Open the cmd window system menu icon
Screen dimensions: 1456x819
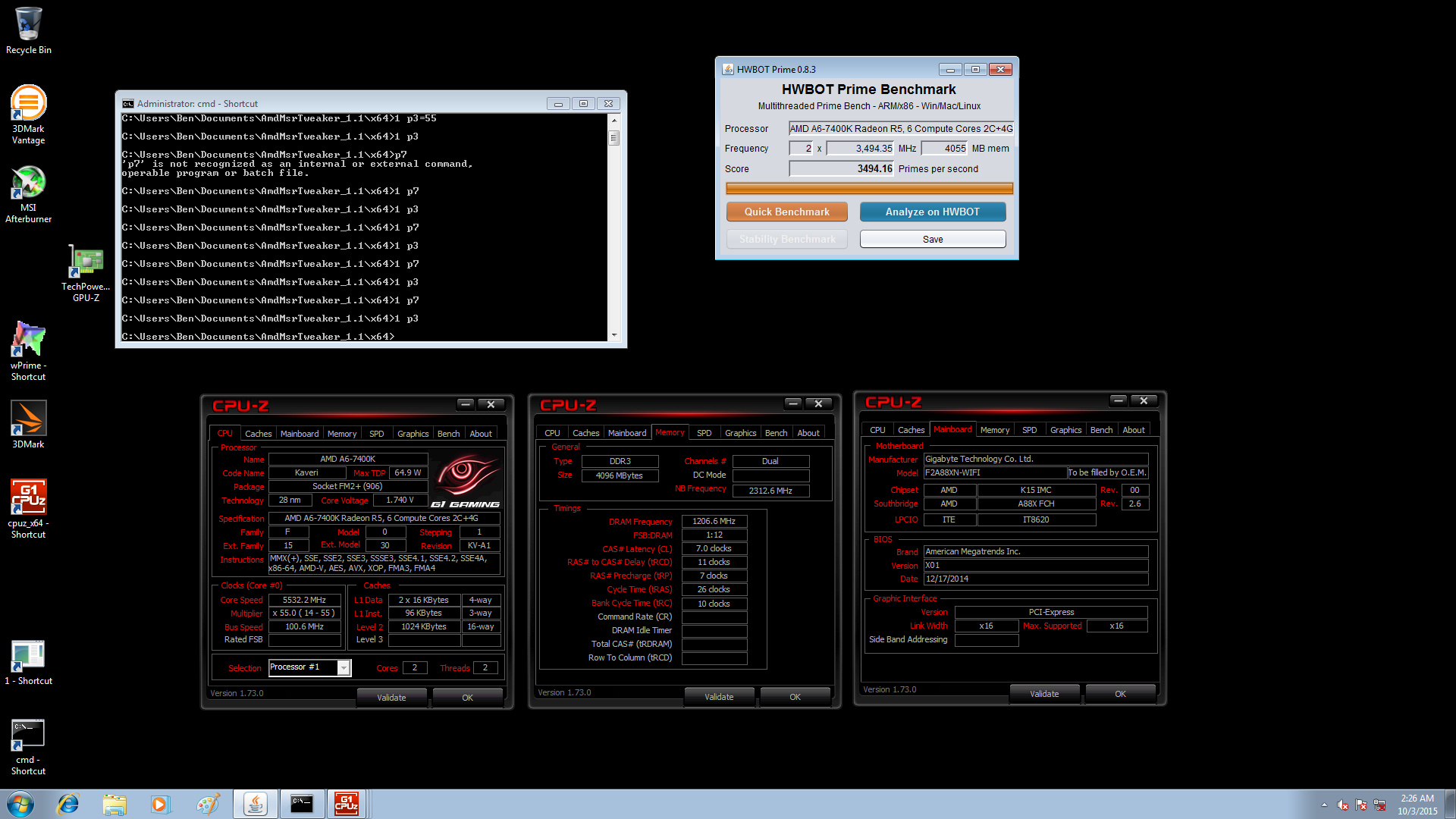(128, 104)
